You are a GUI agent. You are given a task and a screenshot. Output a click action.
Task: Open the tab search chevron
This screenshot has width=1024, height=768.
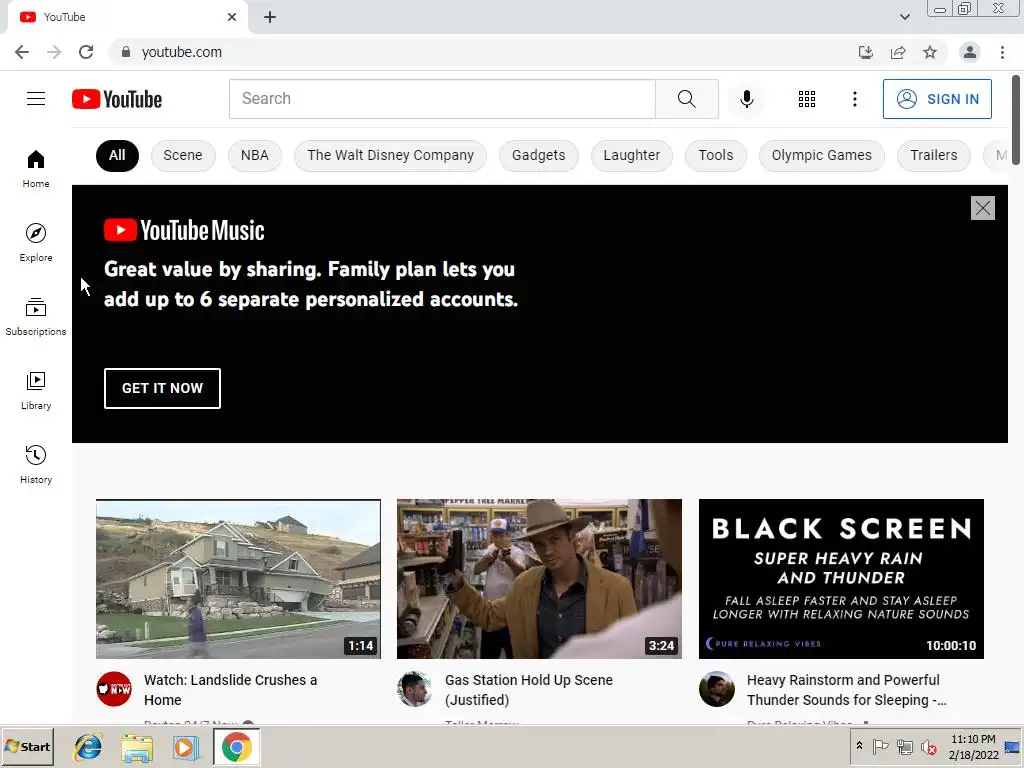904,17
